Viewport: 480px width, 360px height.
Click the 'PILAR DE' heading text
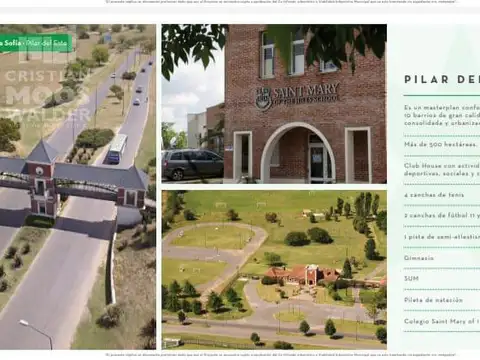tap(442, 79)
